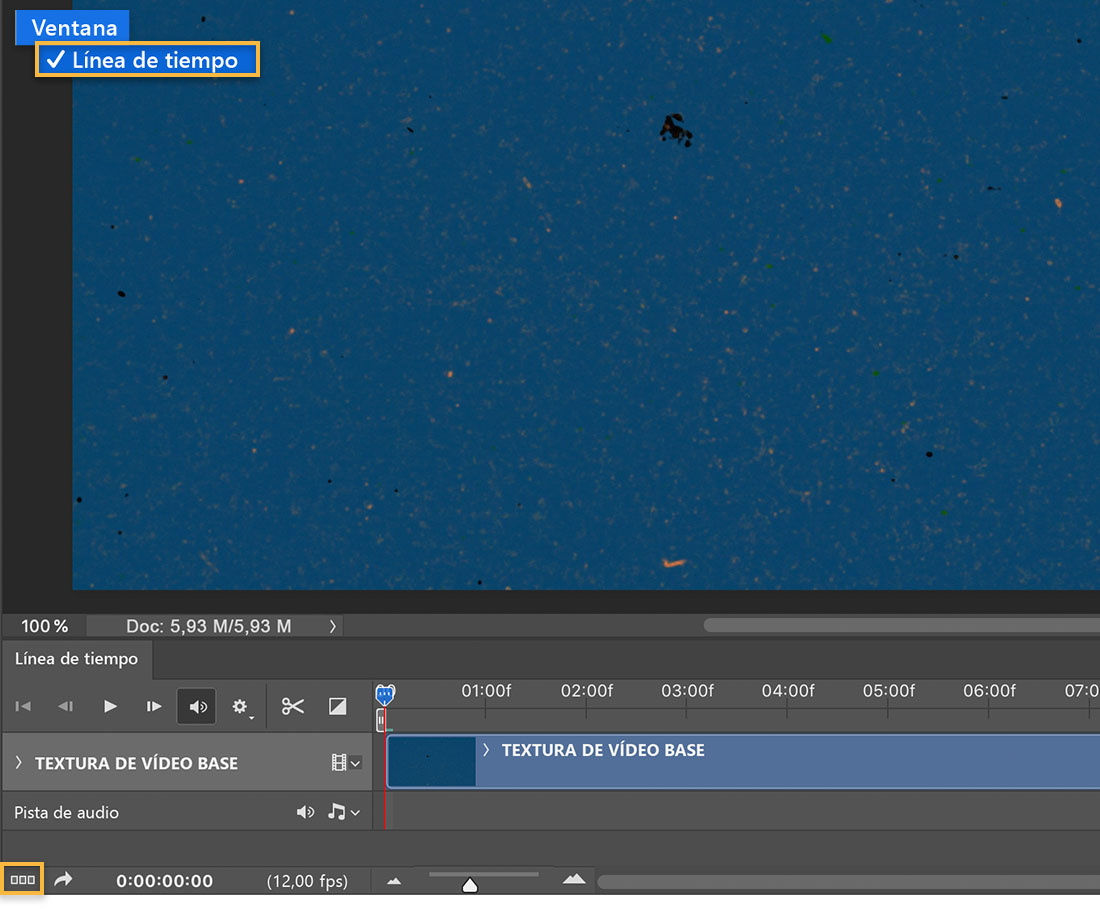Advance to next frame
This screenshot has width=1100, height=909.
(x=154, y=706)
